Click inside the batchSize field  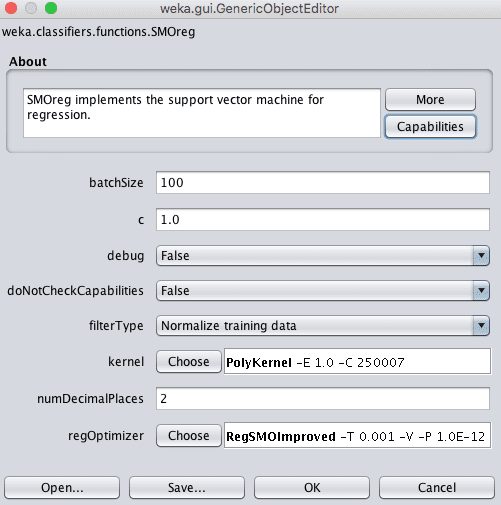[x=323, y=182]
